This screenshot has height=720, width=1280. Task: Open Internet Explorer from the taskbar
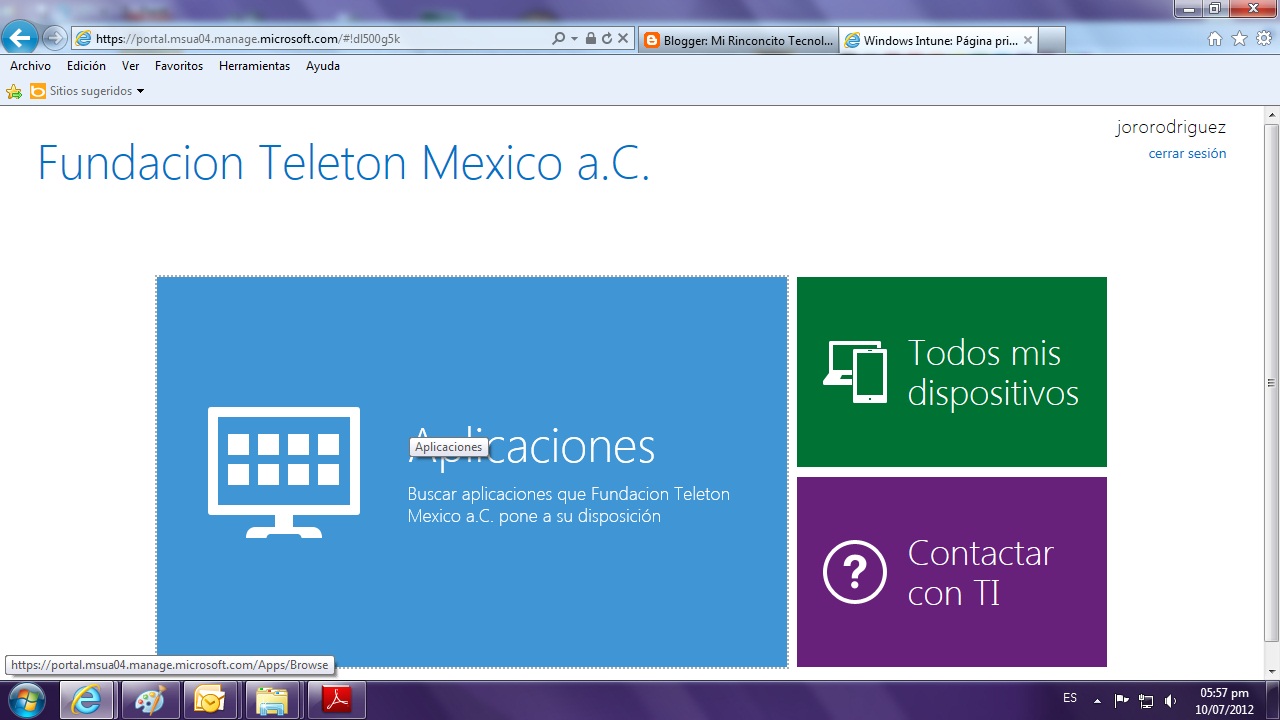pos(87,700)
